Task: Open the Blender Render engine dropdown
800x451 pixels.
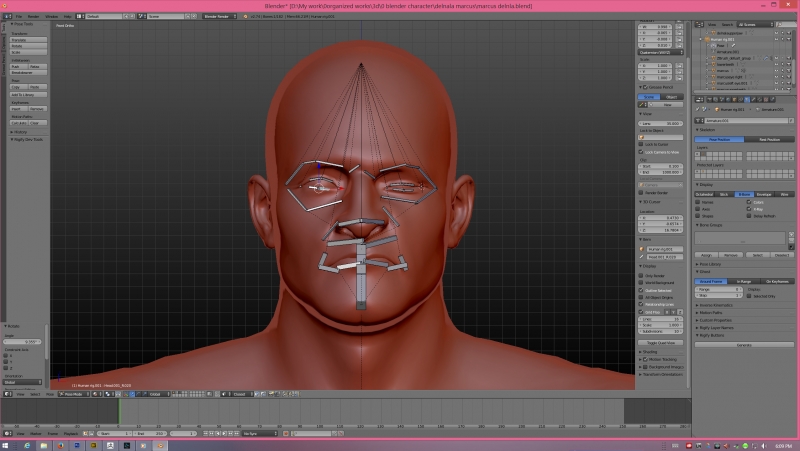Action: (x=220, y=17)
